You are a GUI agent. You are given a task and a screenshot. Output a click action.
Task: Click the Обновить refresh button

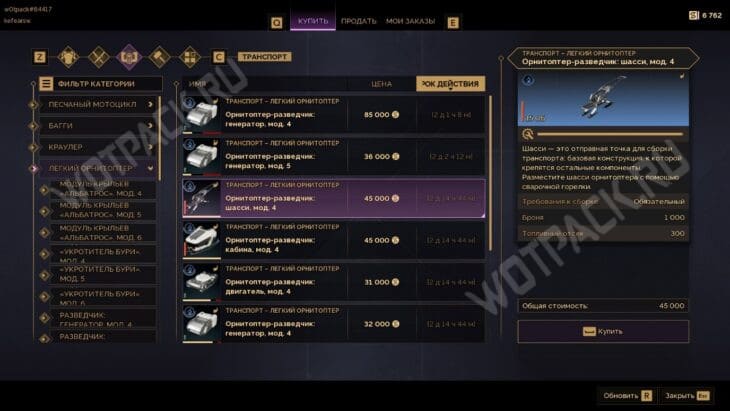[x=627, y=396]
